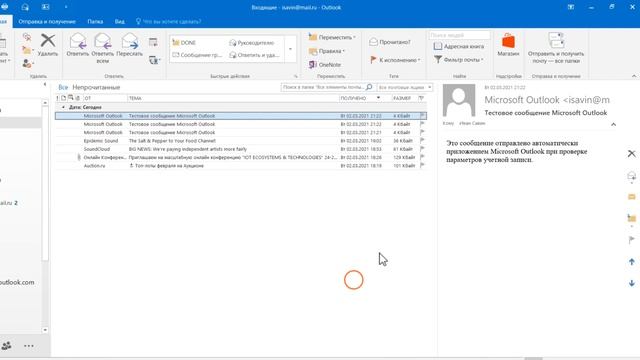Click the Ответить и уда... quick step
This screenshot has height=360, width=640.
tap(254, 55)
